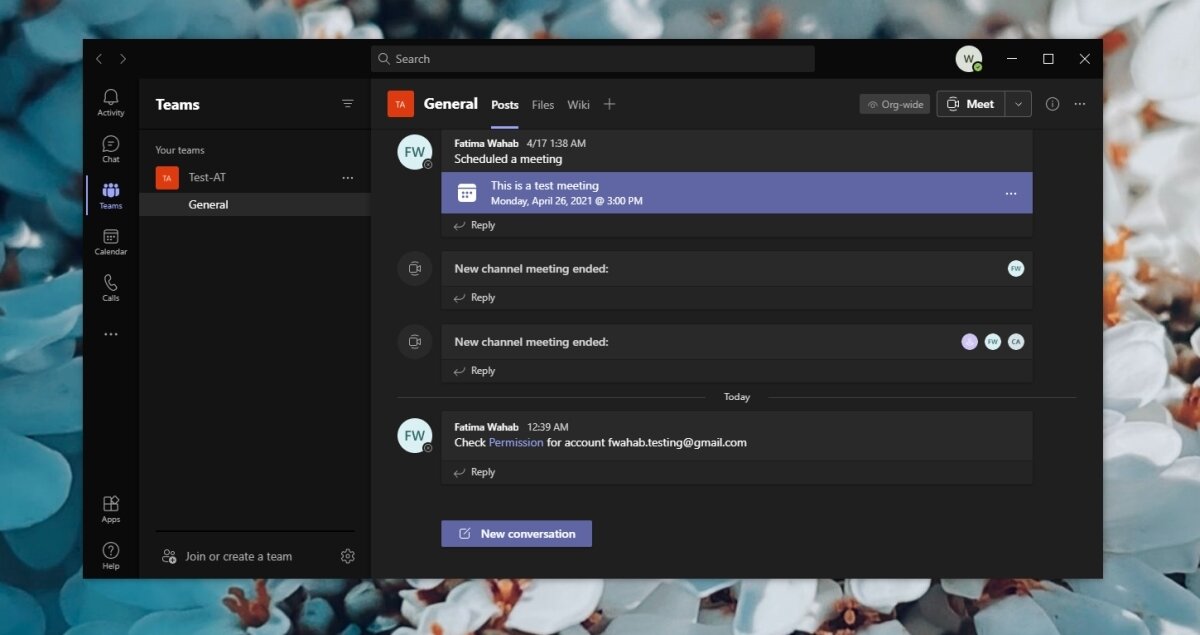Start a New conversation
1200x635 pixels.
coord(516,534)
